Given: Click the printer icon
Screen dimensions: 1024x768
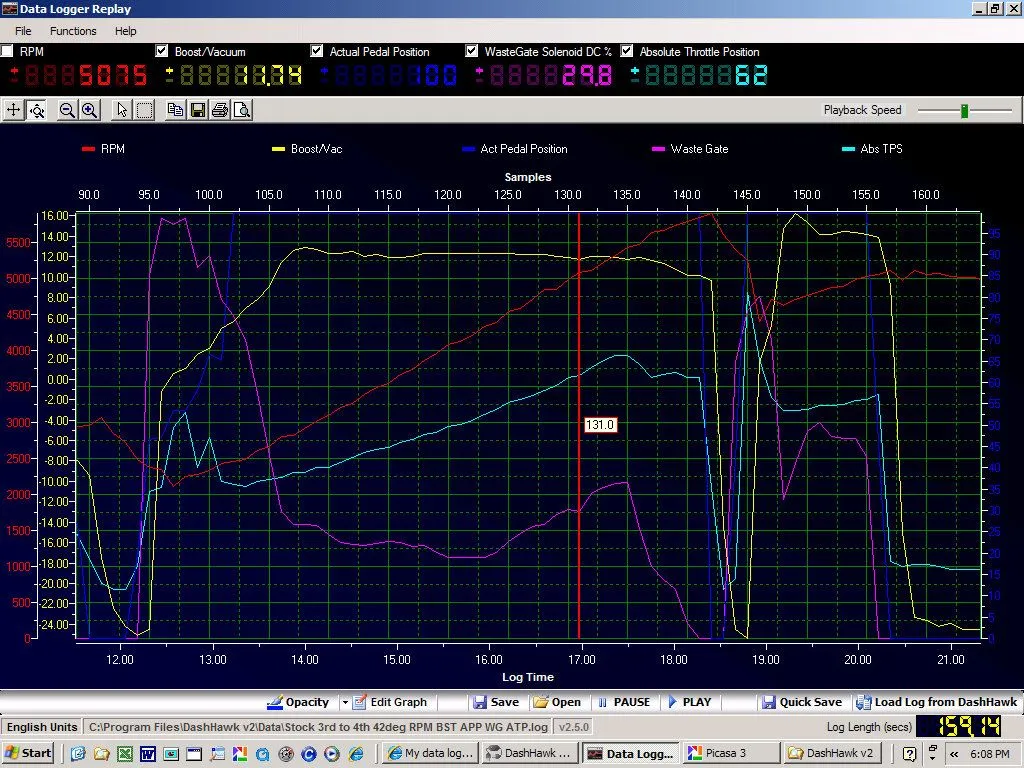Looking at the screenshot, I should point(220,110).
